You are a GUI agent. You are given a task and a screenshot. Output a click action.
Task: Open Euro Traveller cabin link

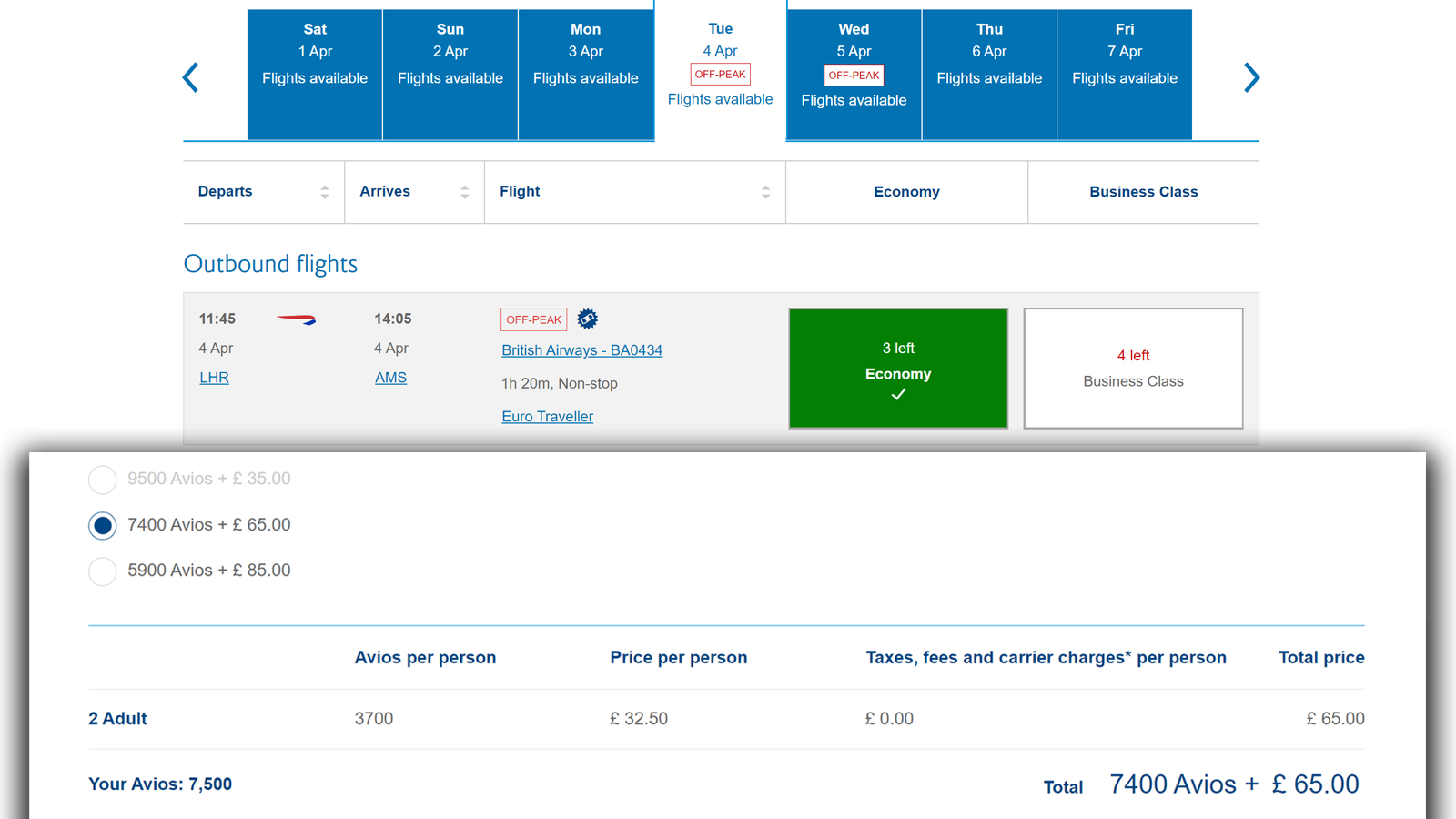[x=548, y=417]
